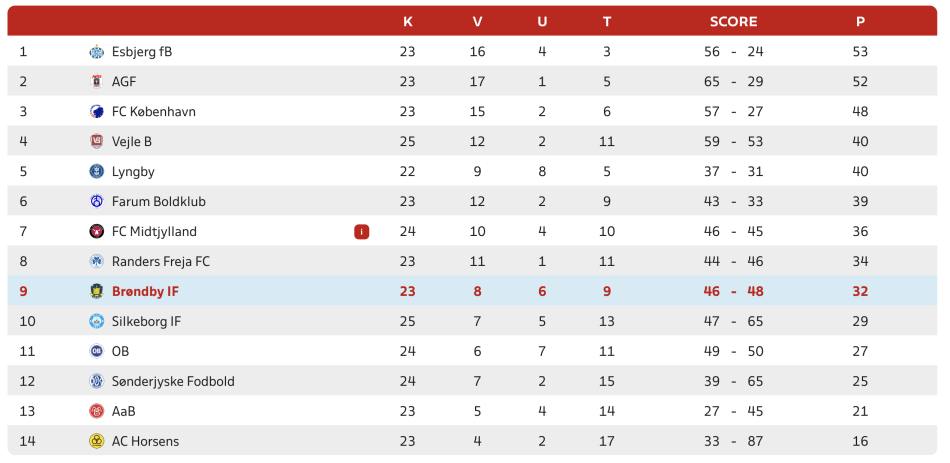Viewport: 950px width, 463px height.
Task: Click the FC København logo icon
Action: (x=96, y=112)
